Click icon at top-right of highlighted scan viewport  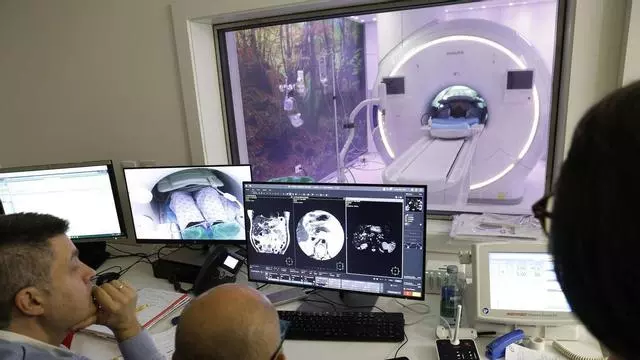click(399, 198)
